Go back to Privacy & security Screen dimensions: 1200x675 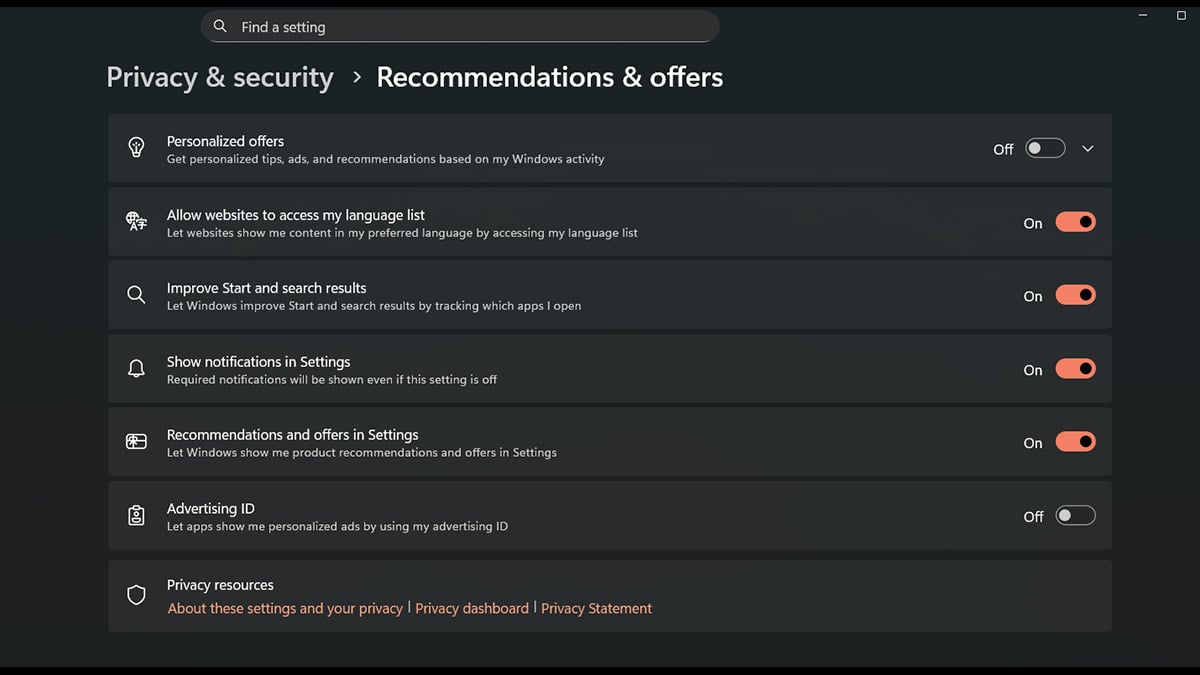(x=219, y=76)
